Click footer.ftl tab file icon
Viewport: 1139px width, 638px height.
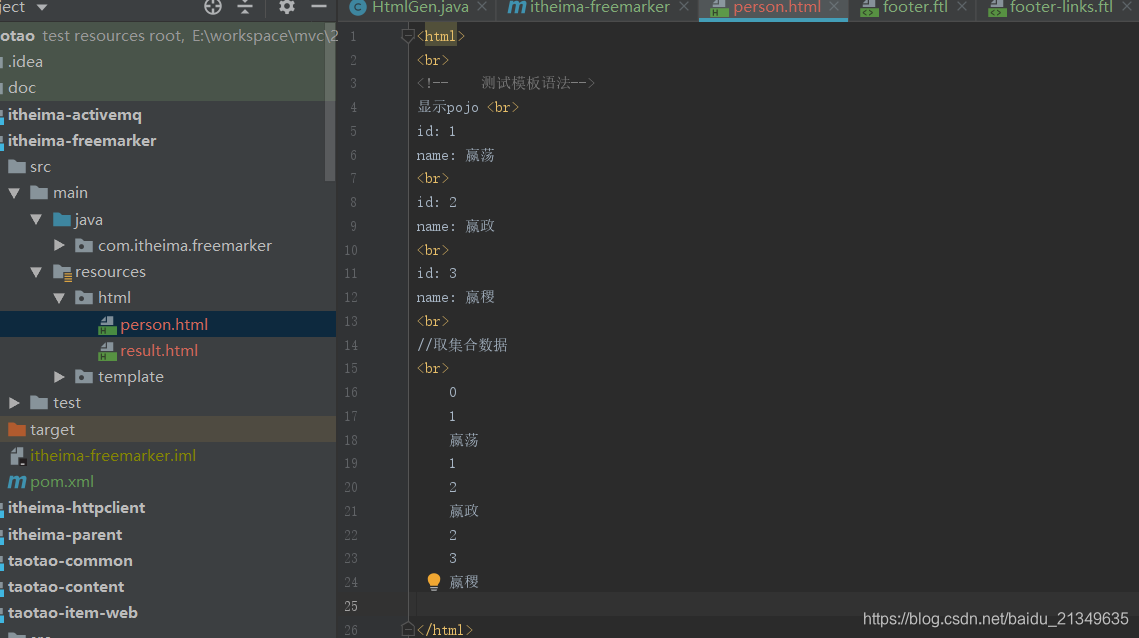point(869,8)
